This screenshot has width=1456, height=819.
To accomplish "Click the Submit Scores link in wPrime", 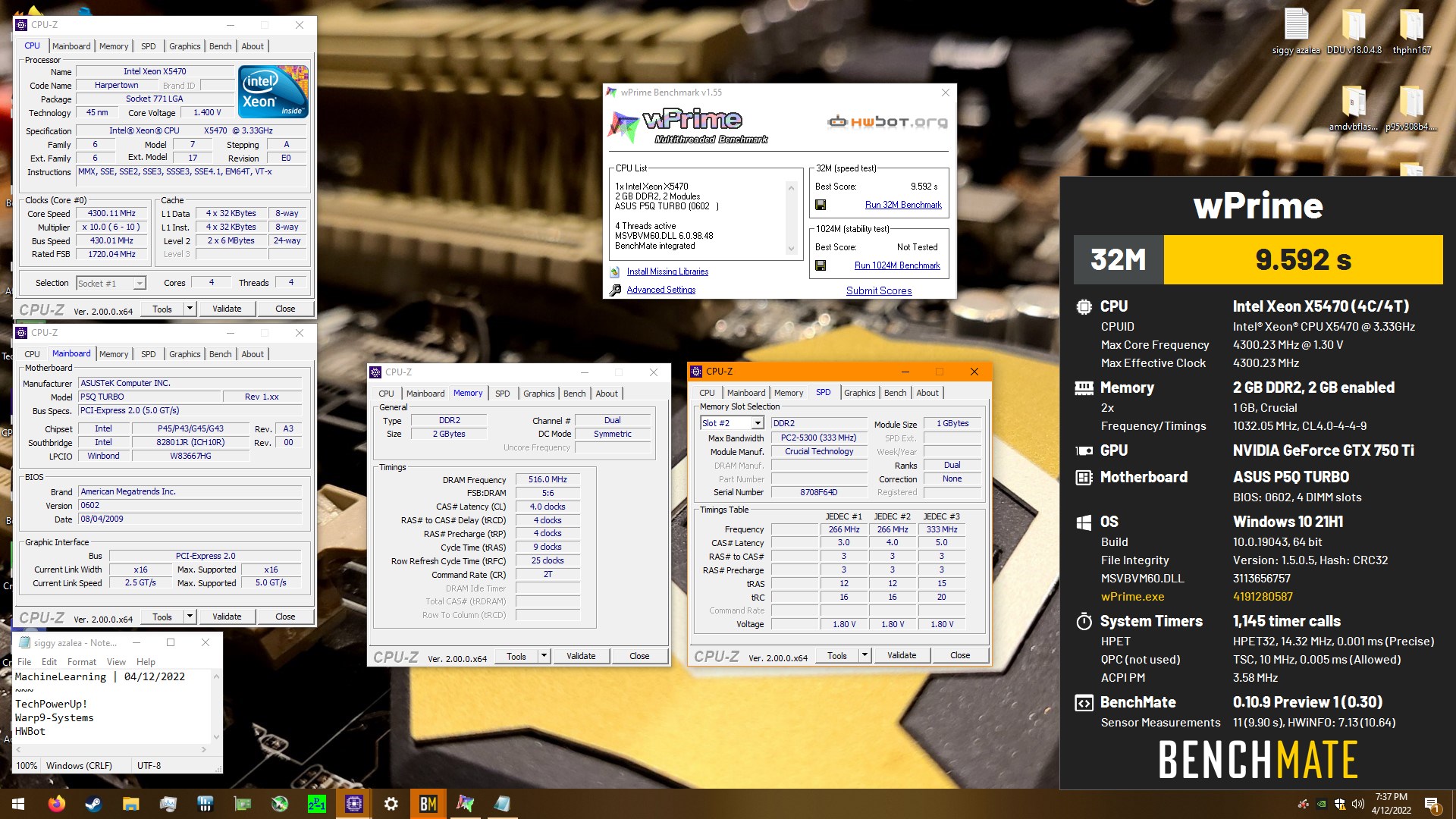I will point(879,290).
